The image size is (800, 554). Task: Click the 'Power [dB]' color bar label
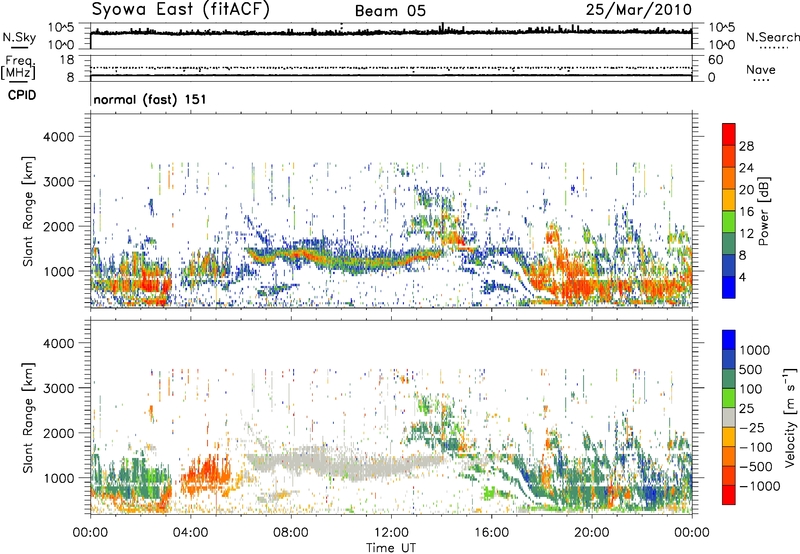point(764,211)
